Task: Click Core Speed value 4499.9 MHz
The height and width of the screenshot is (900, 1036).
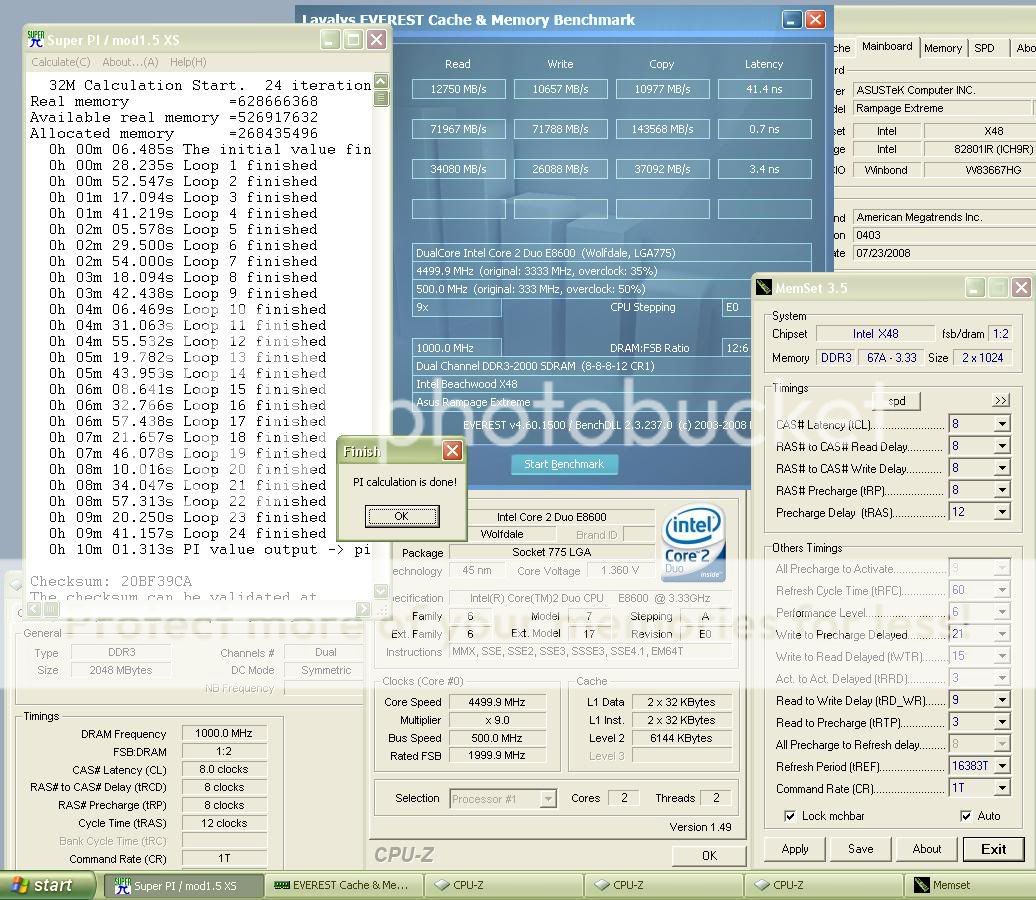Action: pyautogui.click(x=497, y=702)
